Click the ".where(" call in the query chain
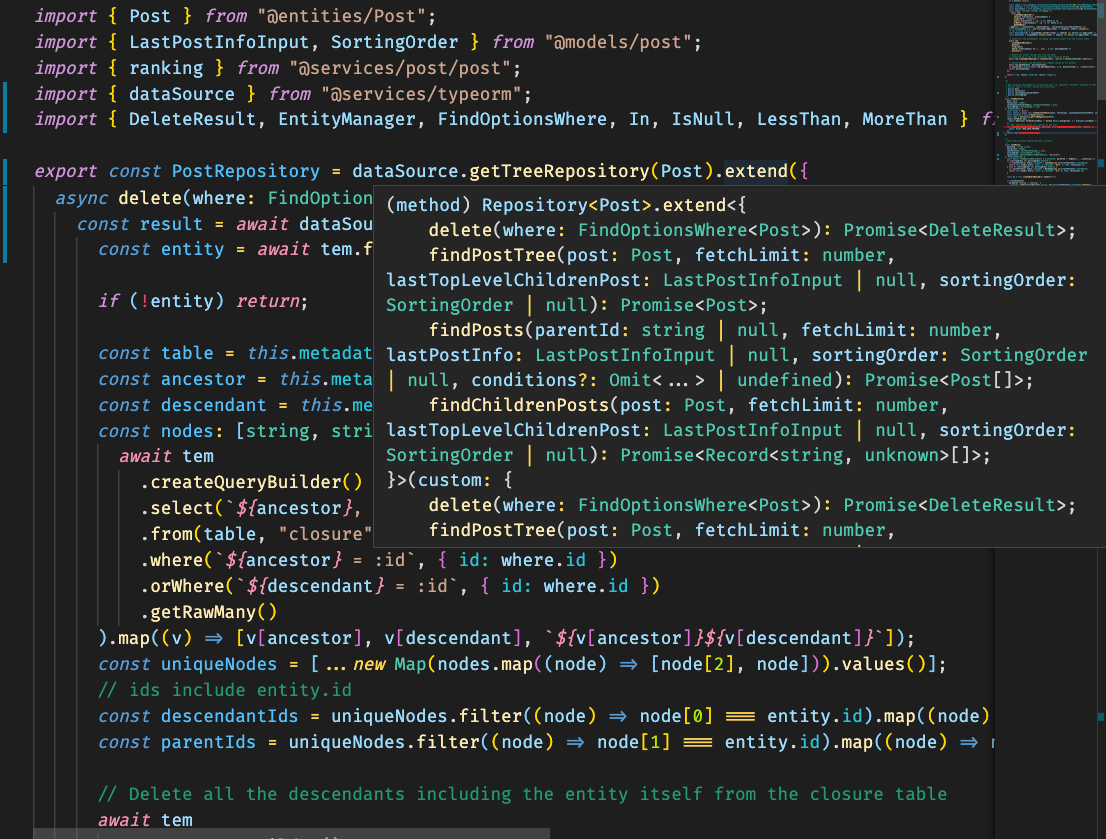 pyautogui.click(x=176, y=561)
